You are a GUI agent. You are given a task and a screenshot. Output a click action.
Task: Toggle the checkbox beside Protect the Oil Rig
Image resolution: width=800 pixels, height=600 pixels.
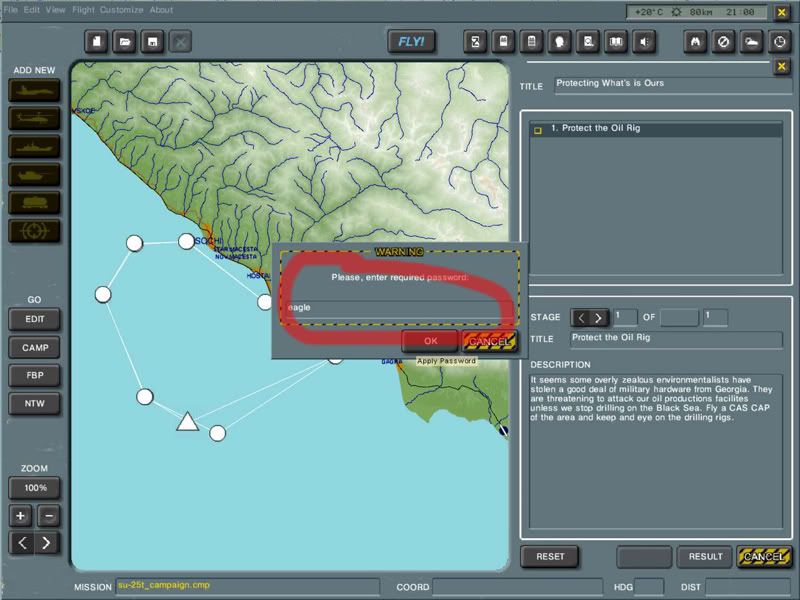537,130
